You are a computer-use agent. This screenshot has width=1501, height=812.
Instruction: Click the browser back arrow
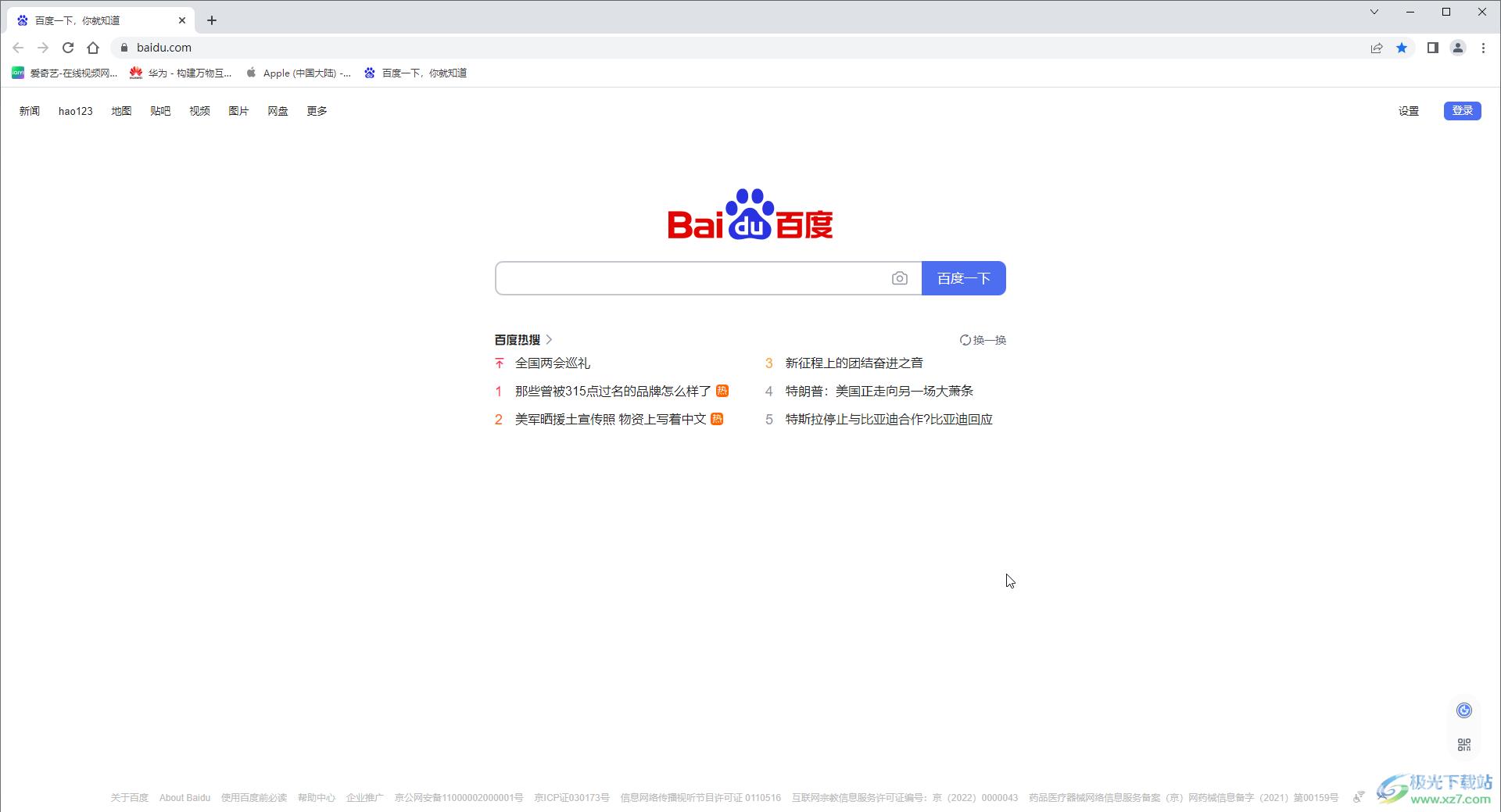click(18, 48)
